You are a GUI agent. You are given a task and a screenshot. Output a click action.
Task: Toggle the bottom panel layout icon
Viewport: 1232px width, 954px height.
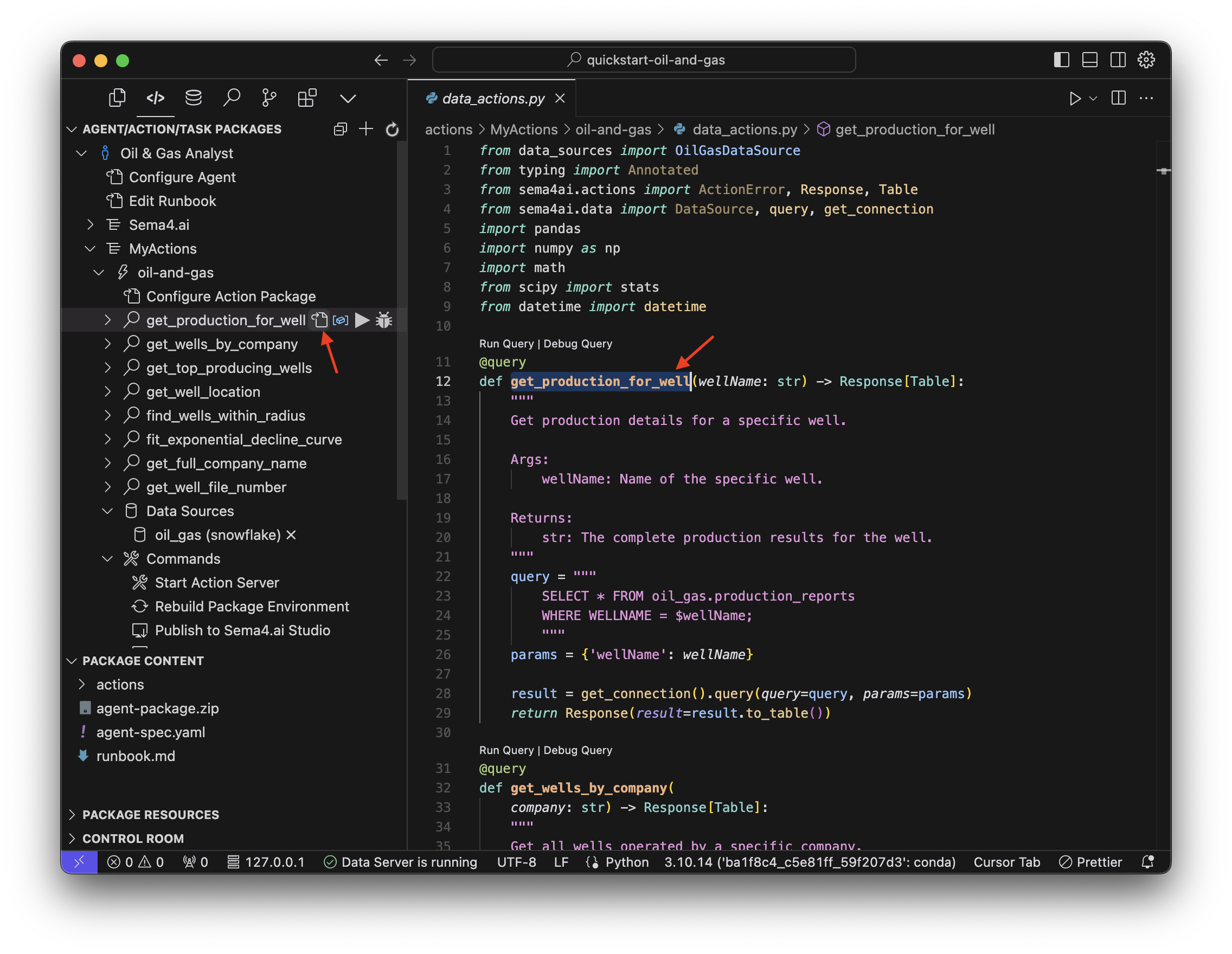[1090, 60]
